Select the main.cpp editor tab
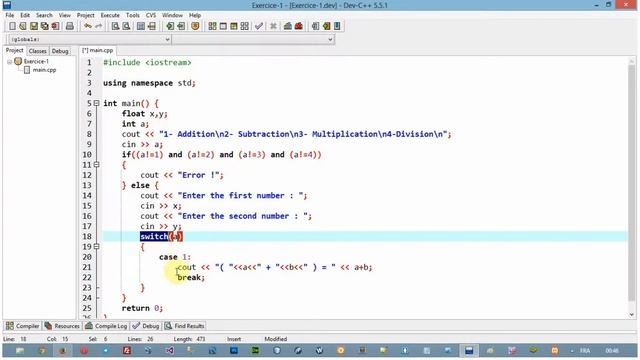Screen dimensions: 640x360 coord(98,50)
